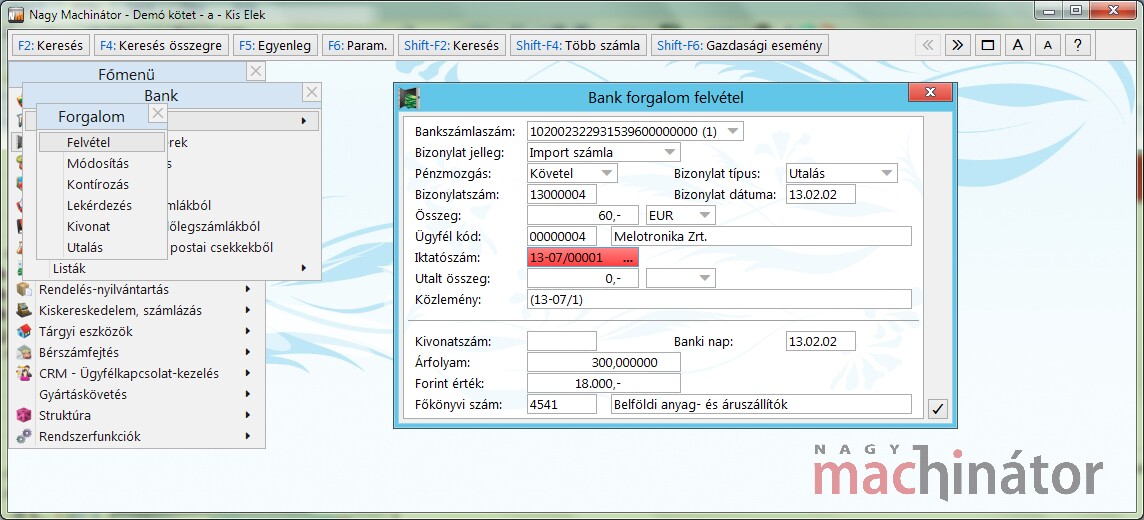Click the Tárgyi eszközök icon
1144x520 pixels.
coord(25,331)
